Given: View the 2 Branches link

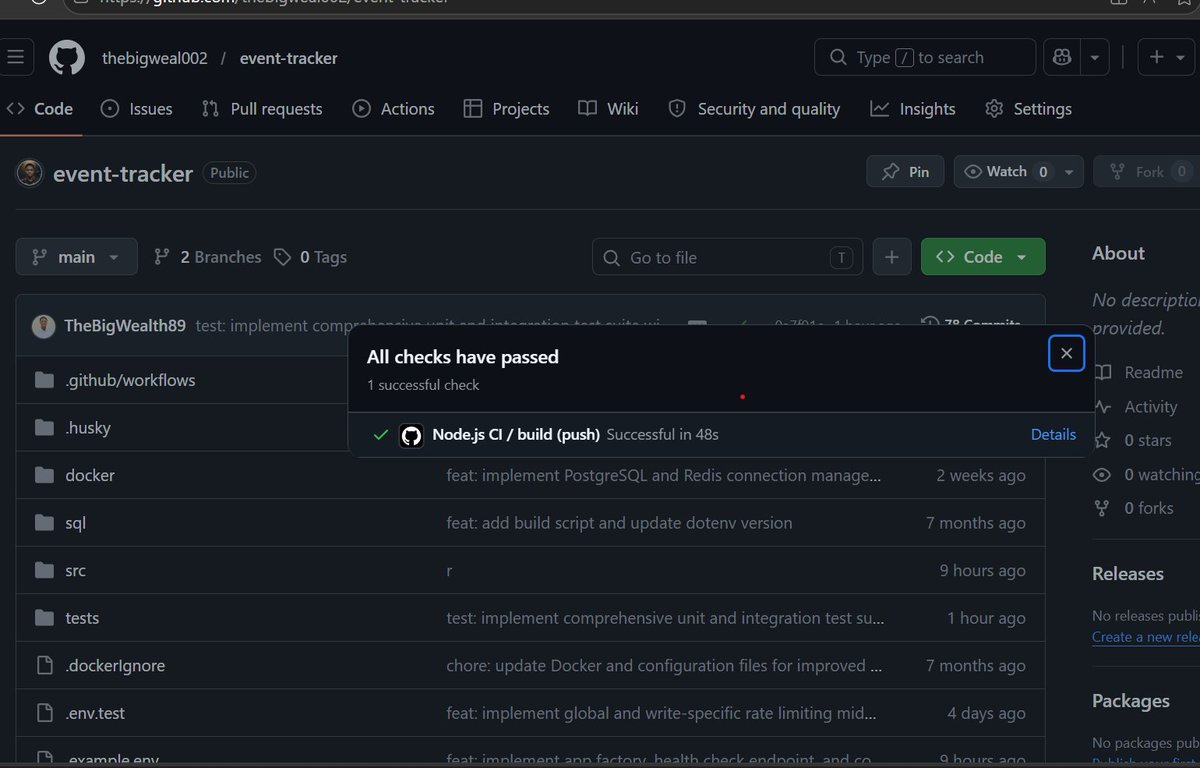Looking at the screenshot, I should click(207, 257).
